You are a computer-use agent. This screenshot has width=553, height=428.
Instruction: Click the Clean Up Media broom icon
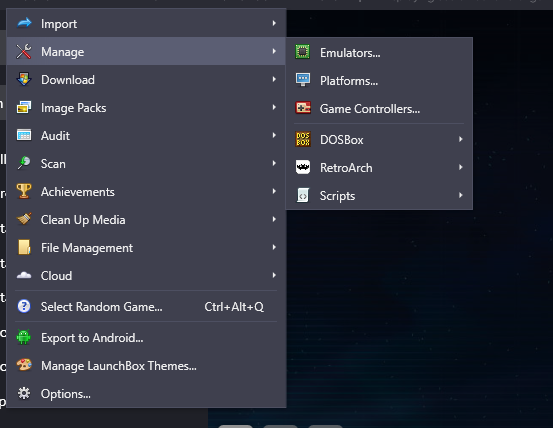(24, 219)
